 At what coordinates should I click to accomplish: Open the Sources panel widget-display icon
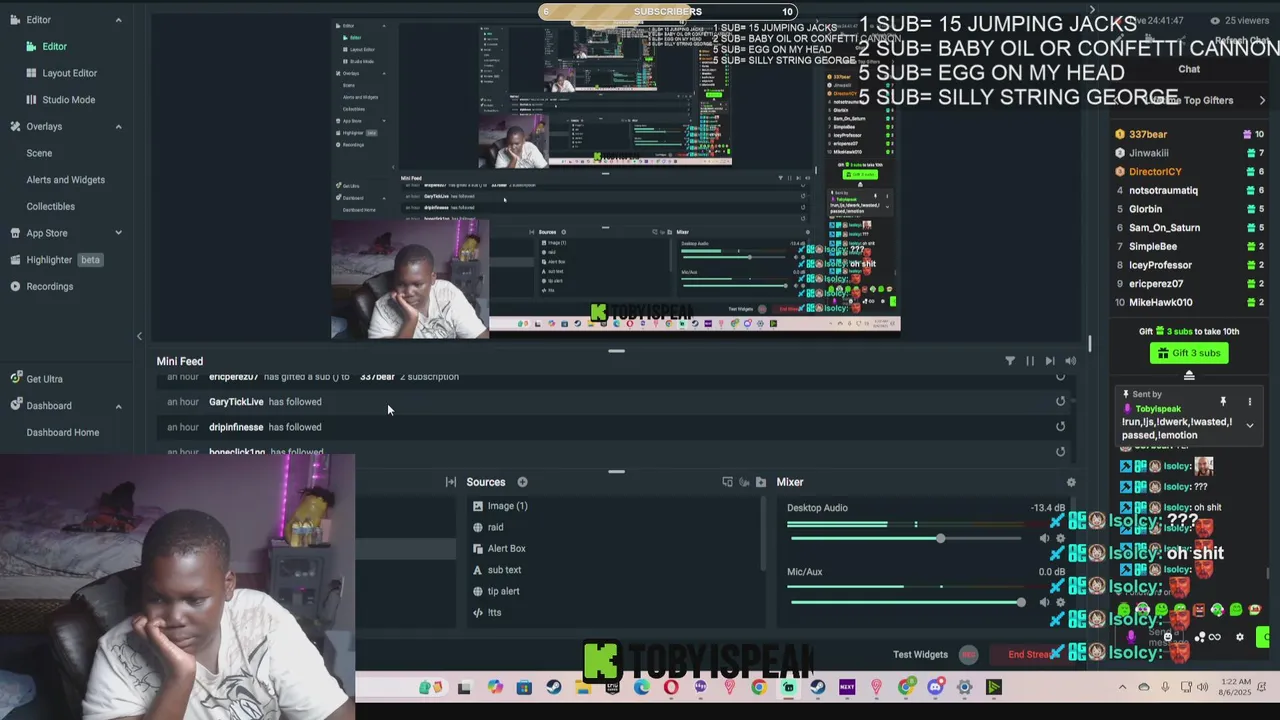click(727, 482)
